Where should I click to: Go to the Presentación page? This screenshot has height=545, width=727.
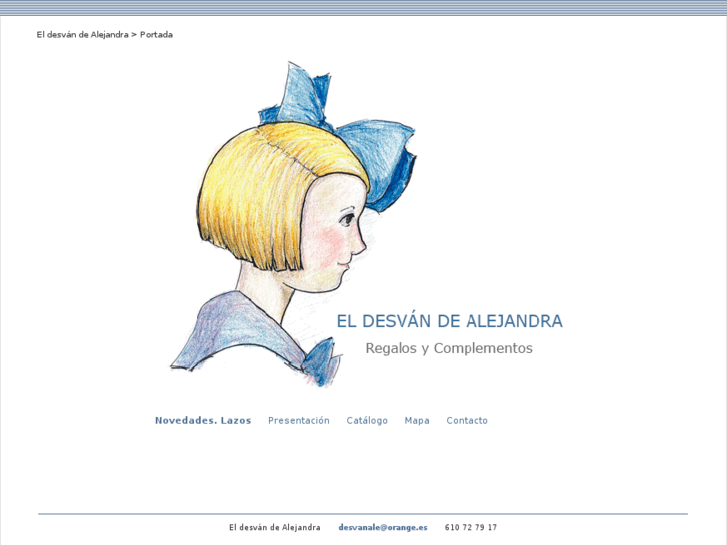click(299, 421)
